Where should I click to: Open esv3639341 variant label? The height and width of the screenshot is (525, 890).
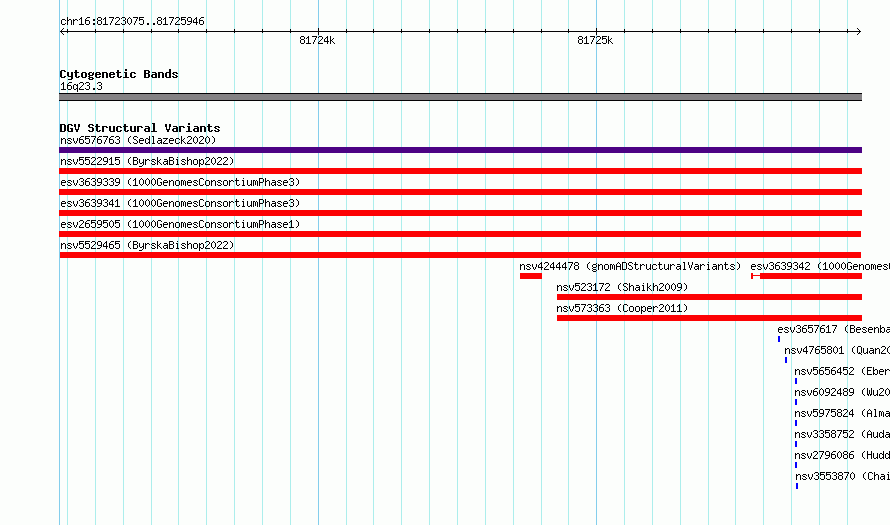[180, 203]
